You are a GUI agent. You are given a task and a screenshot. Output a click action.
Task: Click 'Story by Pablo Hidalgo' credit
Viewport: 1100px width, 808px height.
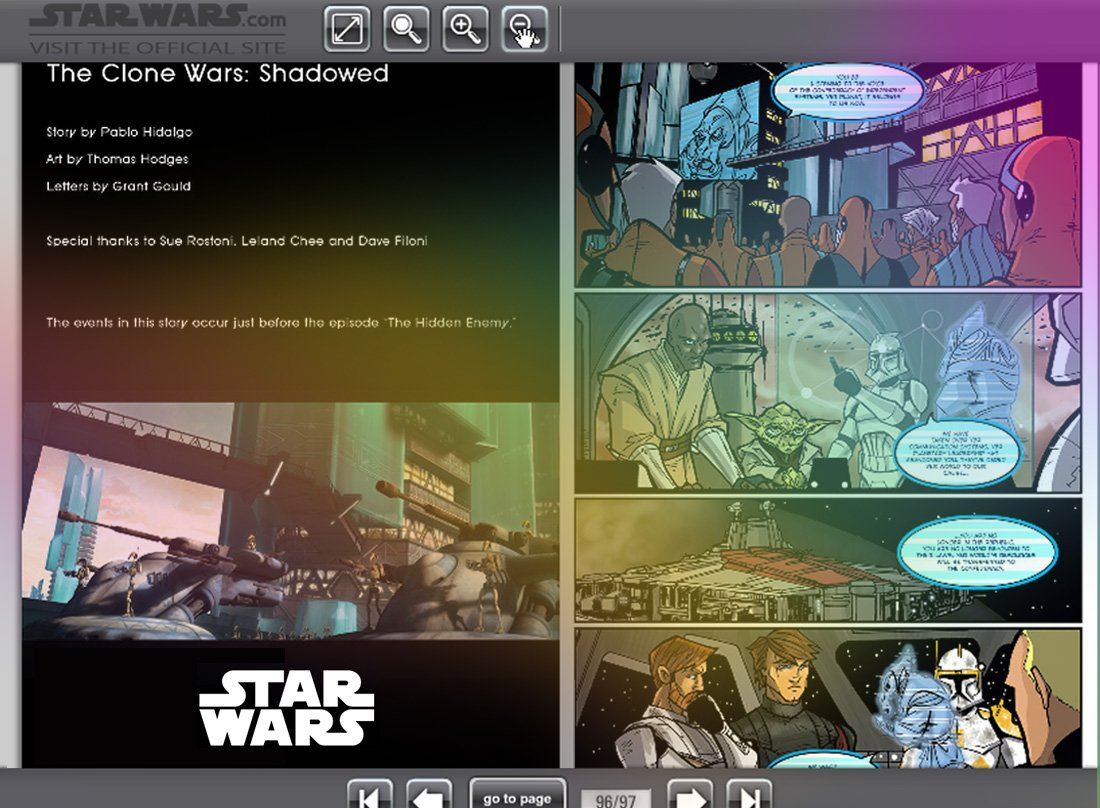point(119,132)
